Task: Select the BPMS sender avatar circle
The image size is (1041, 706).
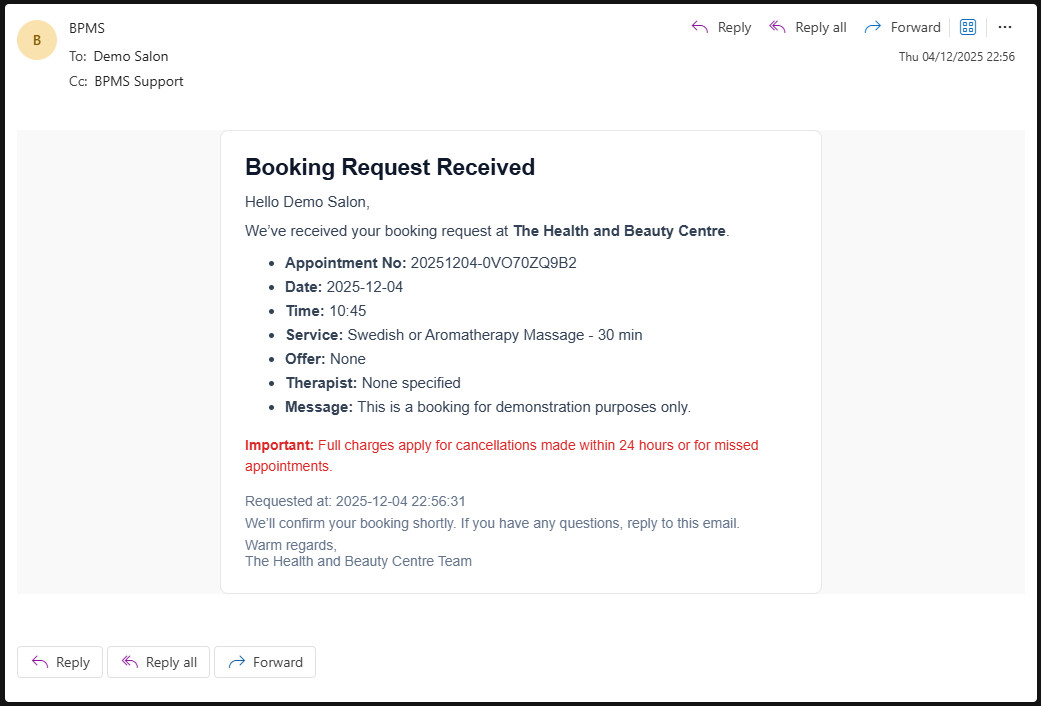Action: [x=37, y=40]
